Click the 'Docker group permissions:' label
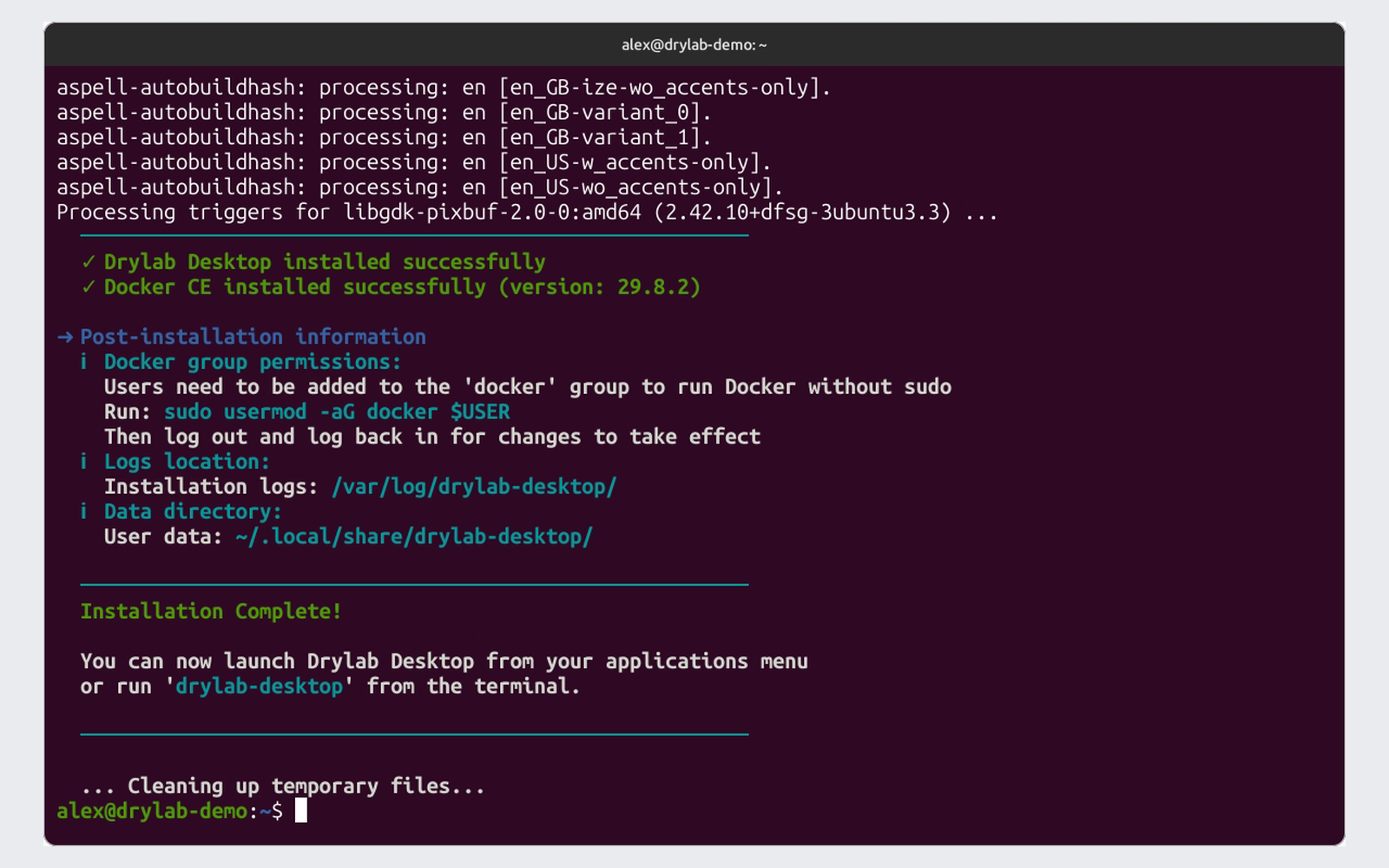Screen dimensions: 1389x868 253,362
